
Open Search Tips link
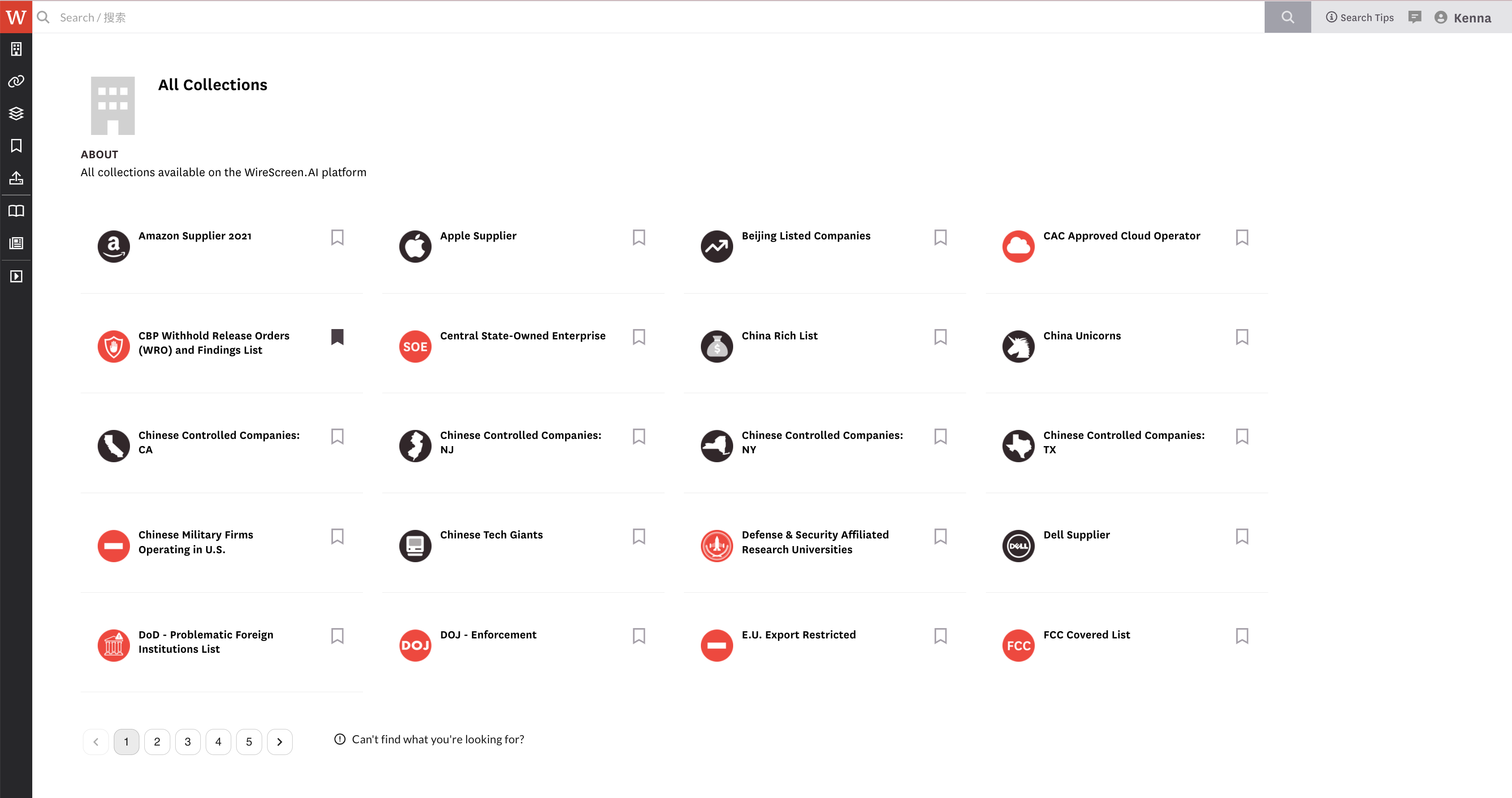point(1359,17)
